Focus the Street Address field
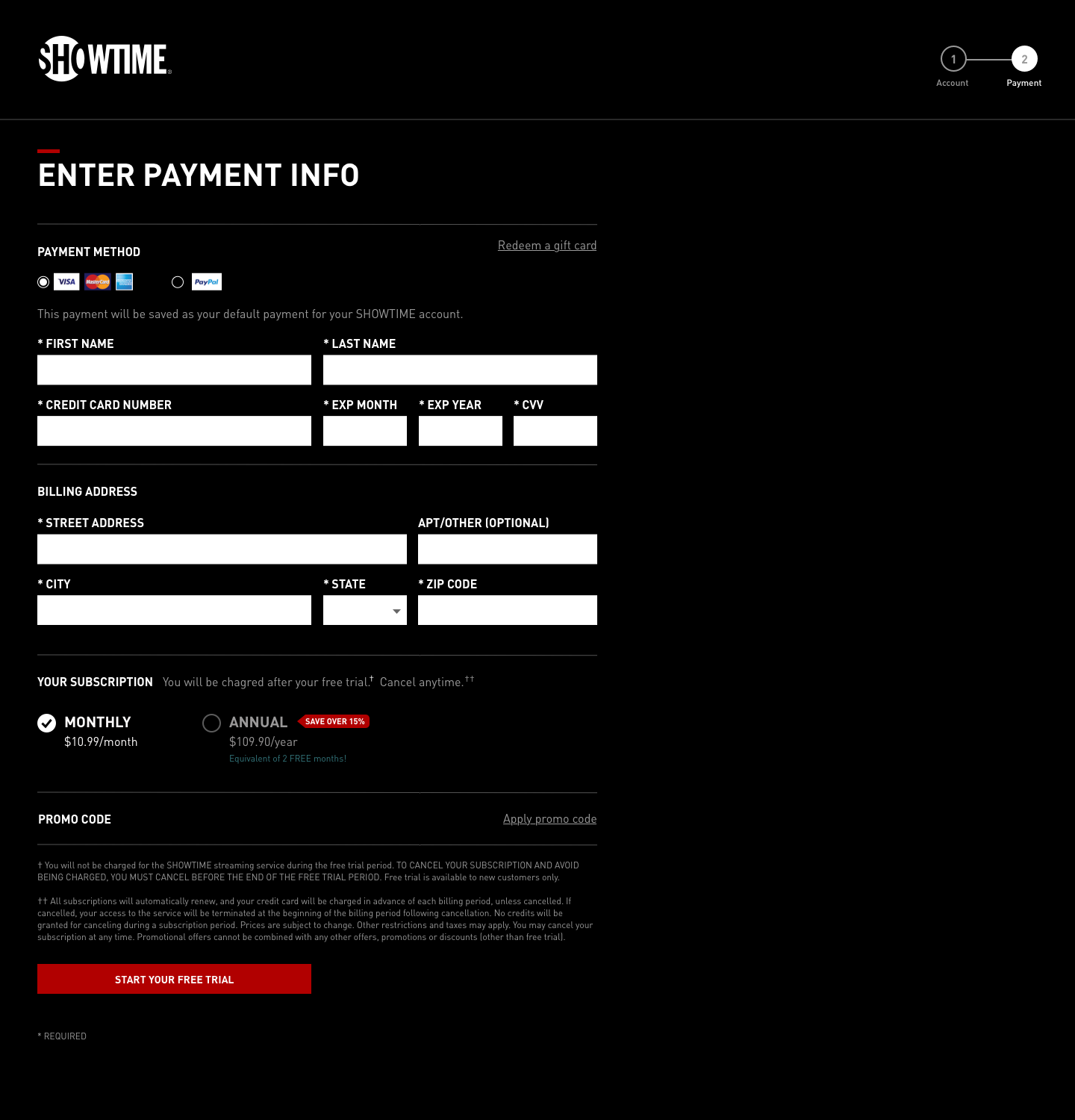 pos(222,549)
